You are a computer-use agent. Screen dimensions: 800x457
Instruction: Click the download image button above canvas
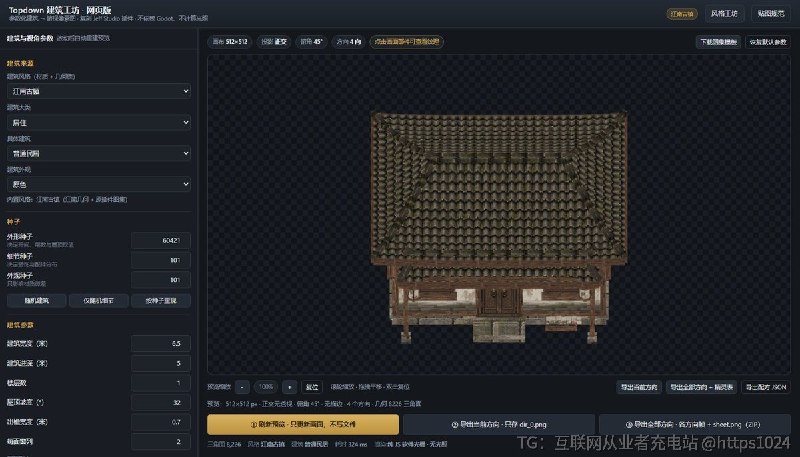[x=718, y=42]
